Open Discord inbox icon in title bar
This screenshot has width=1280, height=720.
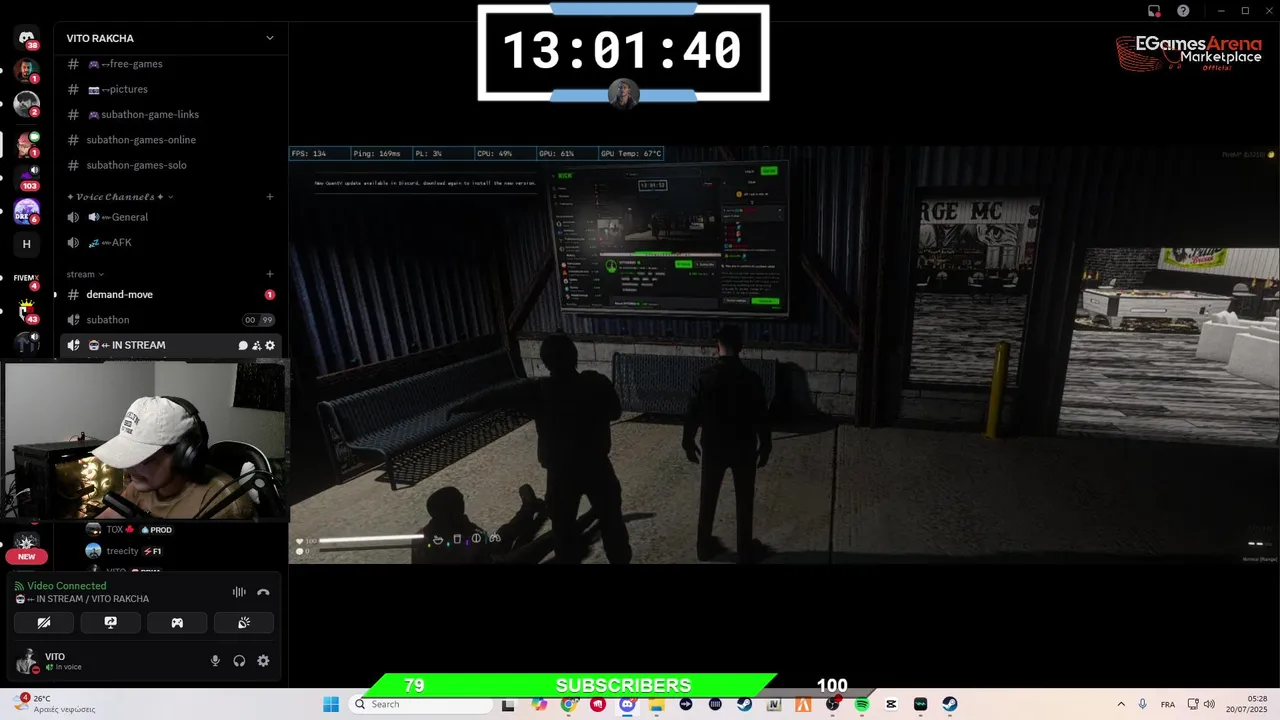tap(1154, 11)
